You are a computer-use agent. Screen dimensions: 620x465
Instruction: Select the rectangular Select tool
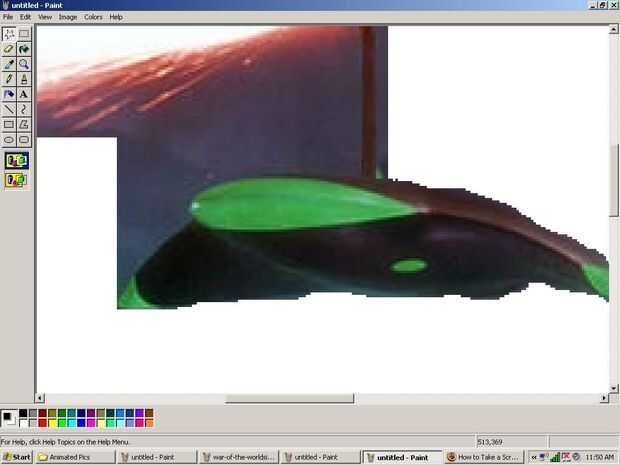point(24,34)
